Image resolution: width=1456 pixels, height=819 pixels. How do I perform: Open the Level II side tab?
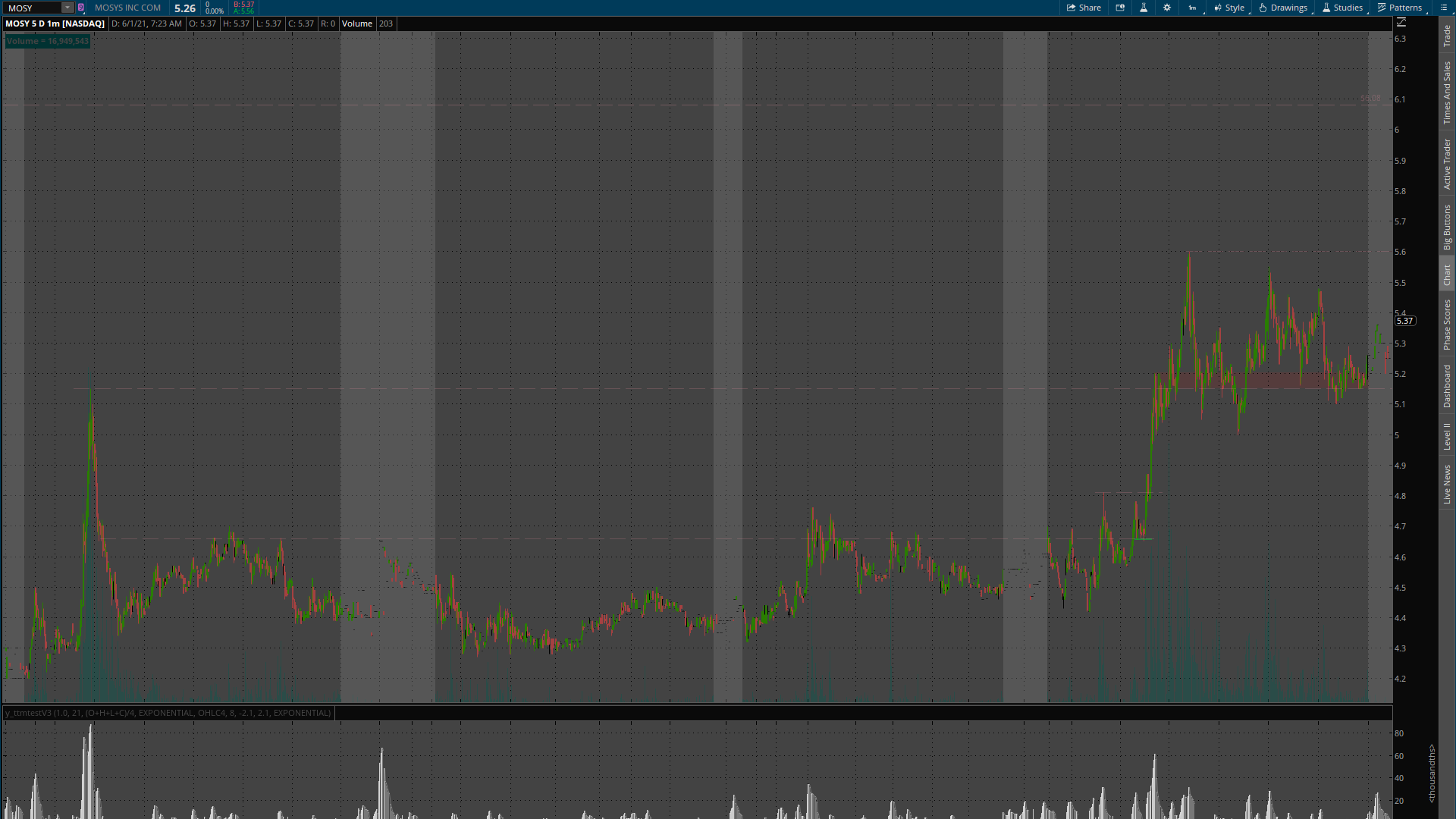tap(1447, 436)
